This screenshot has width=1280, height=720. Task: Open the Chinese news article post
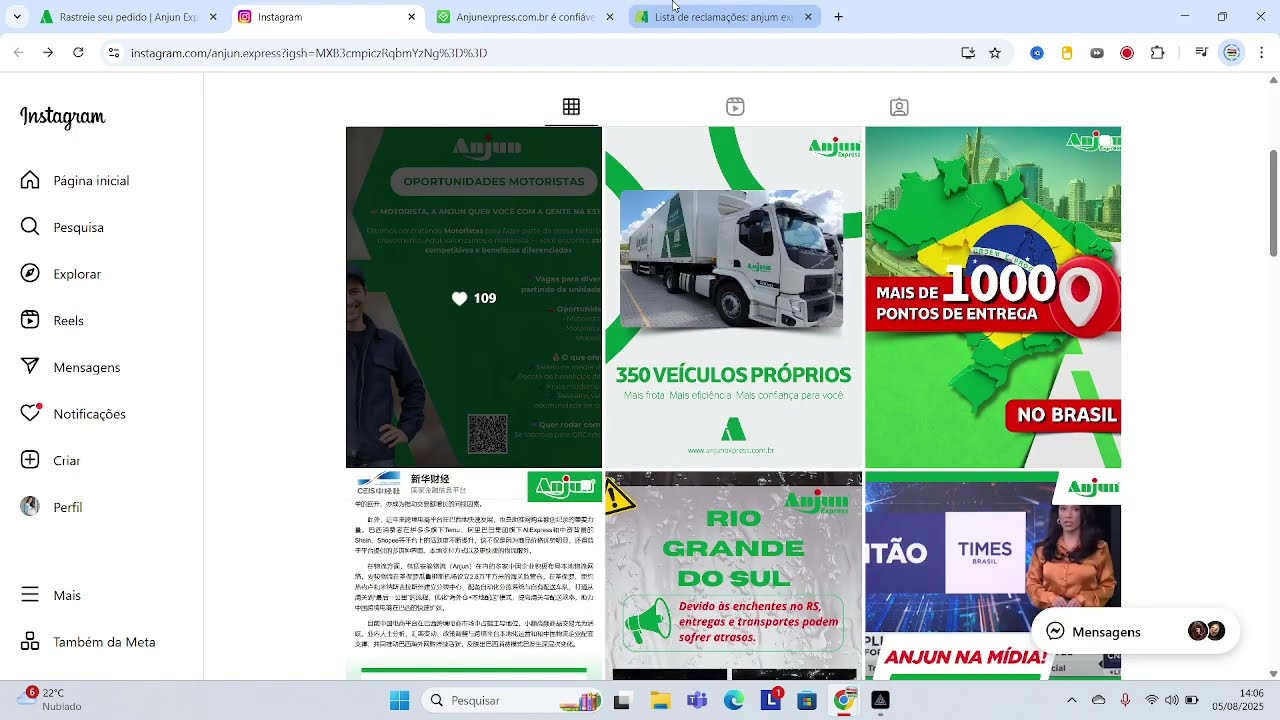coord(474,575)
